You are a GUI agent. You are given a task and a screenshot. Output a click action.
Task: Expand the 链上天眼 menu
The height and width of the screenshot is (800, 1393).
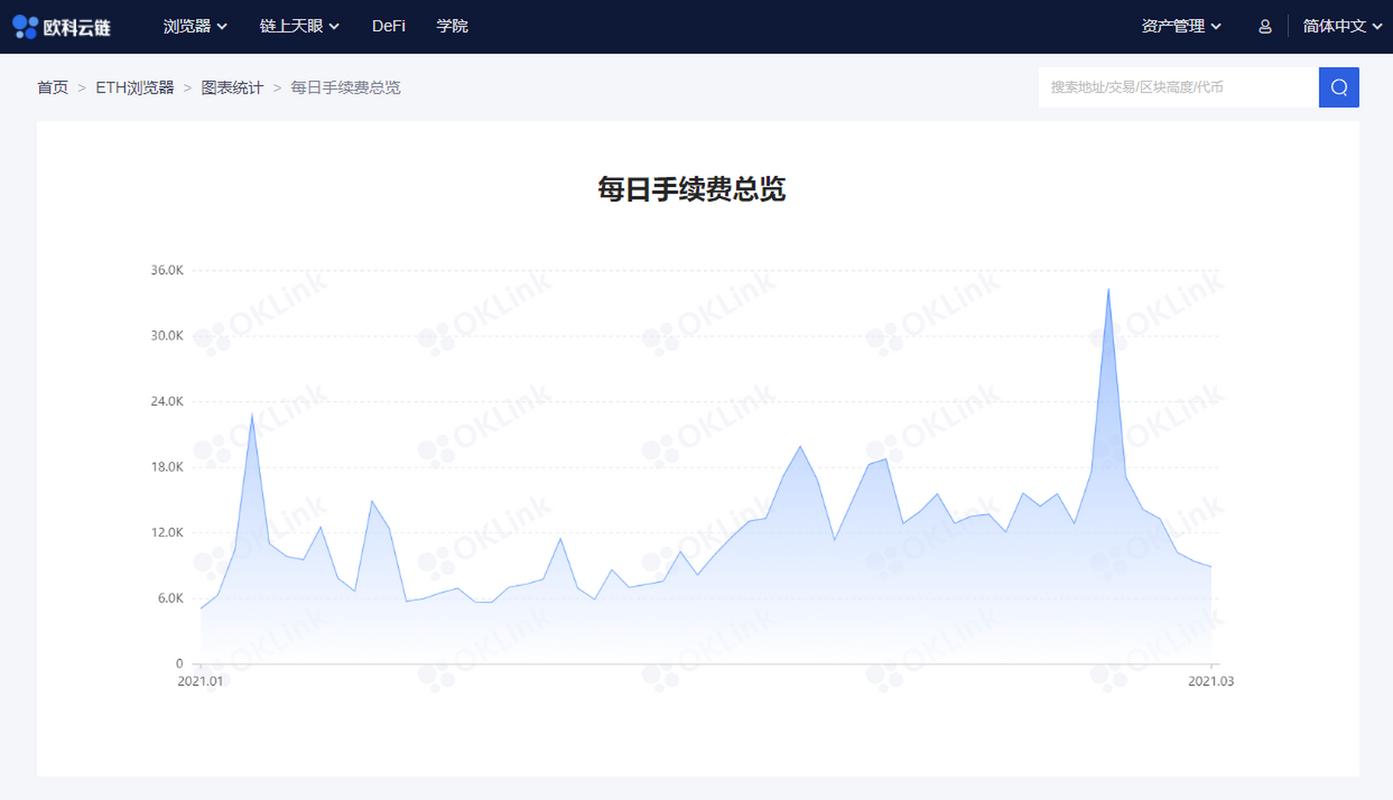point(299,26)
